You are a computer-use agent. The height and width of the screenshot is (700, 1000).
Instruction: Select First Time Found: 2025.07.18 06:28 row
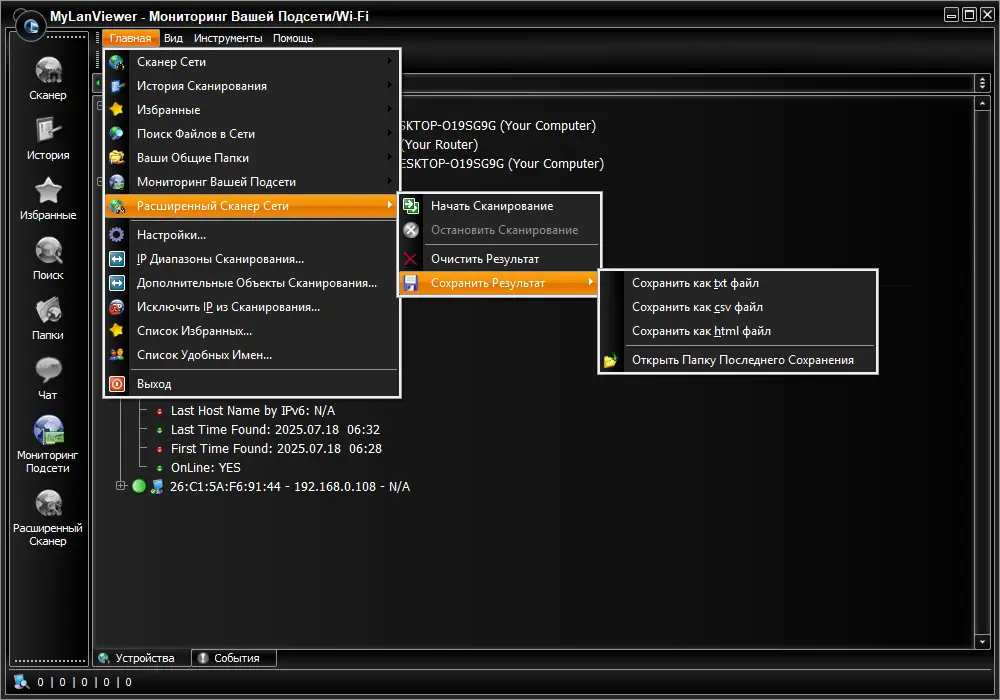[x=276, y=449]
